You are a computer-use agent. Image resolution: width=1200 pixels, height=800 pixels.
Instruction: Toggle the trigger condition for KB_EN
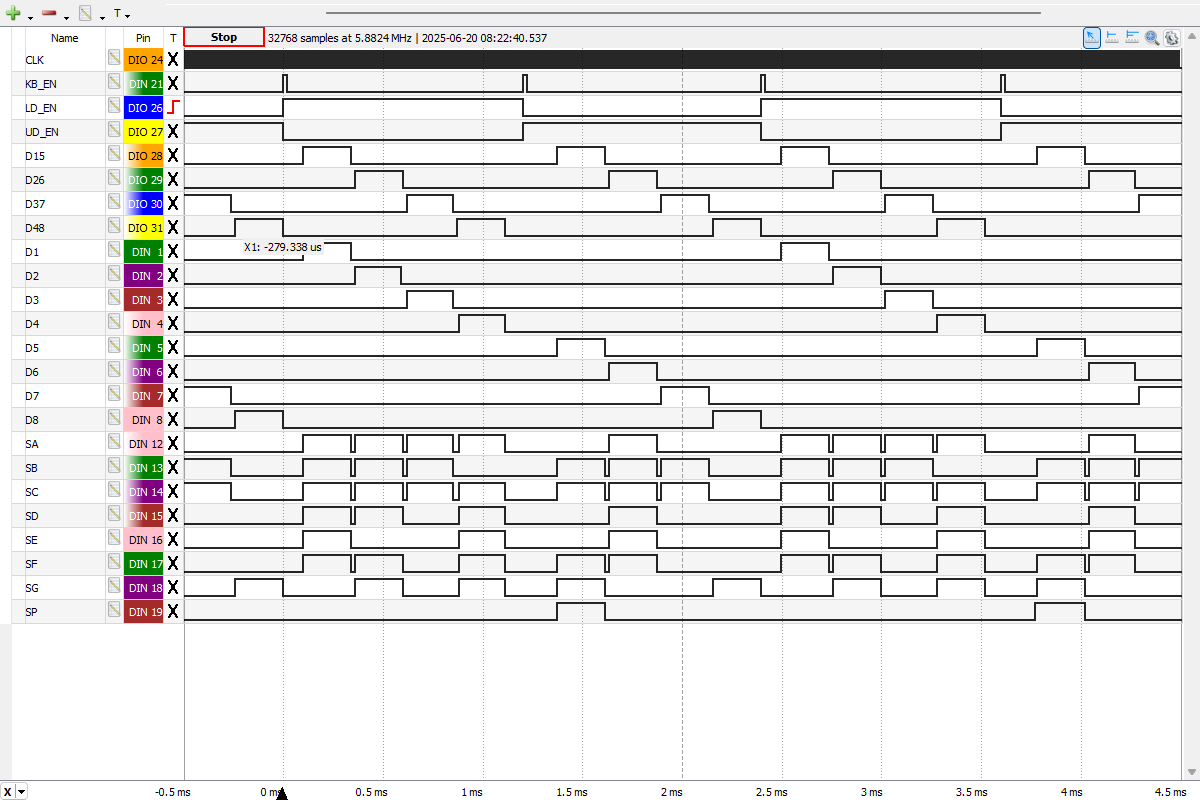coord(173,84)
